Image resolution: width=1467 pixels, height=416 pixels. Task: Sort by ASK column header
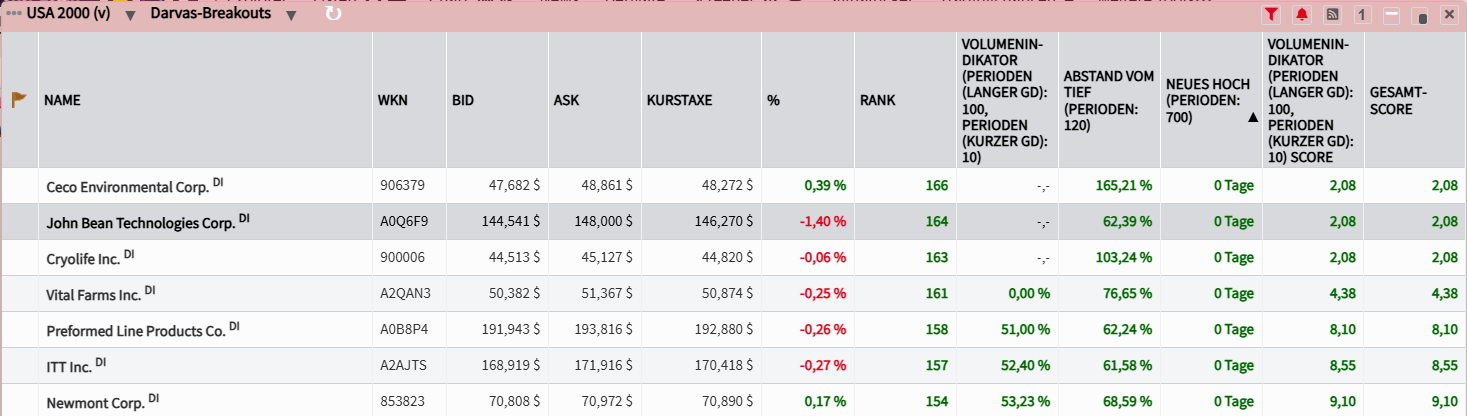point(566,101)
